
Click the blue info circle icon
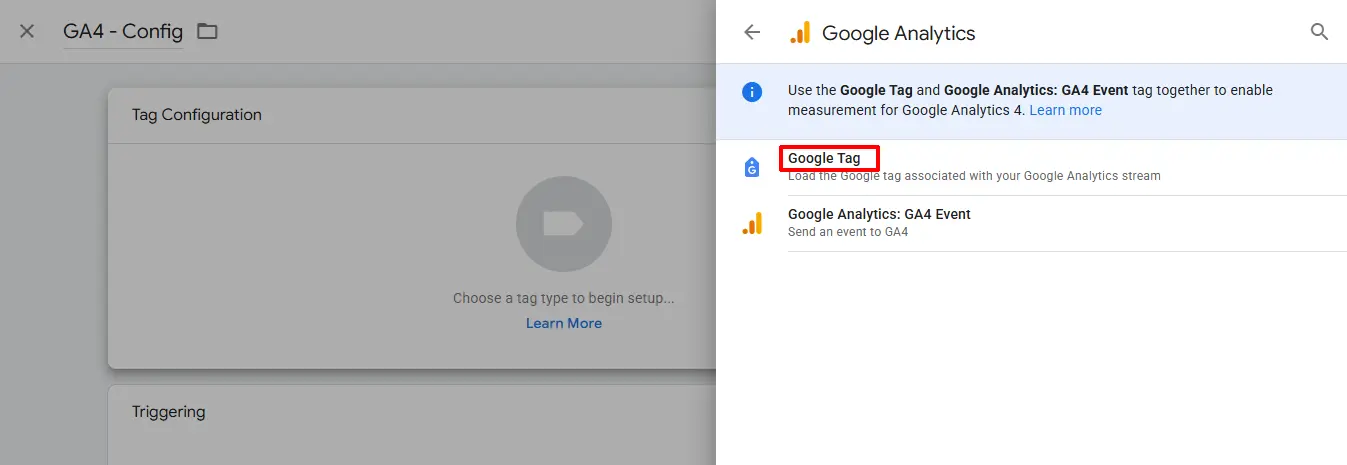point(752,92)
